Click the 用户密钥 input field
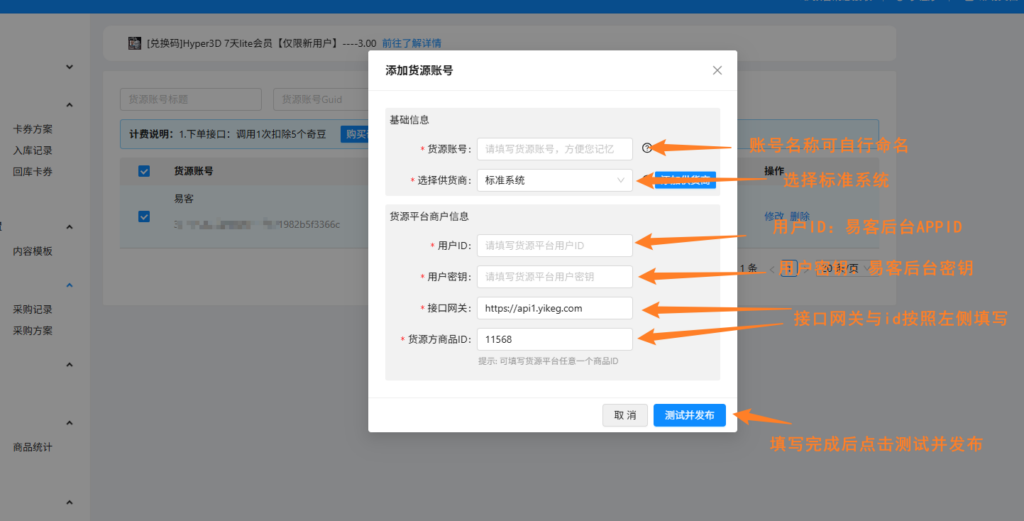This screenshot has width=1024, height=521. (x=554, y=277)
